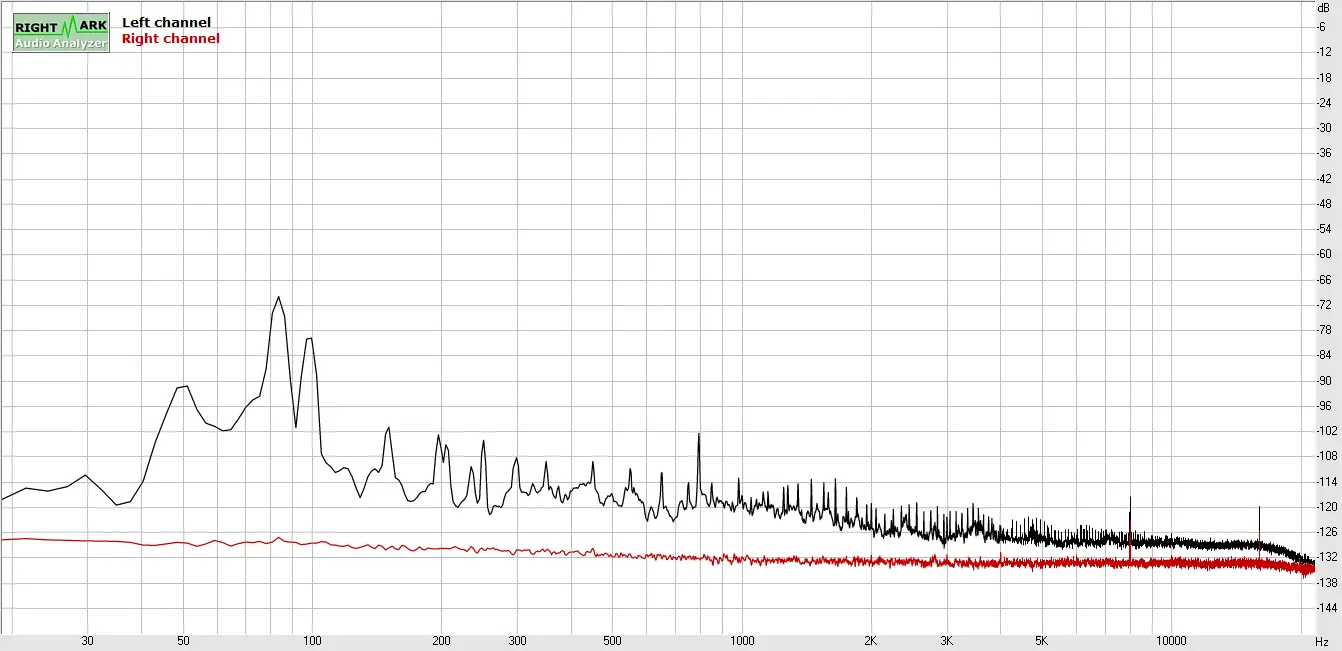Select the Left channel legend label
Viewport: 1342px width, 651px height.
point(166,22)
